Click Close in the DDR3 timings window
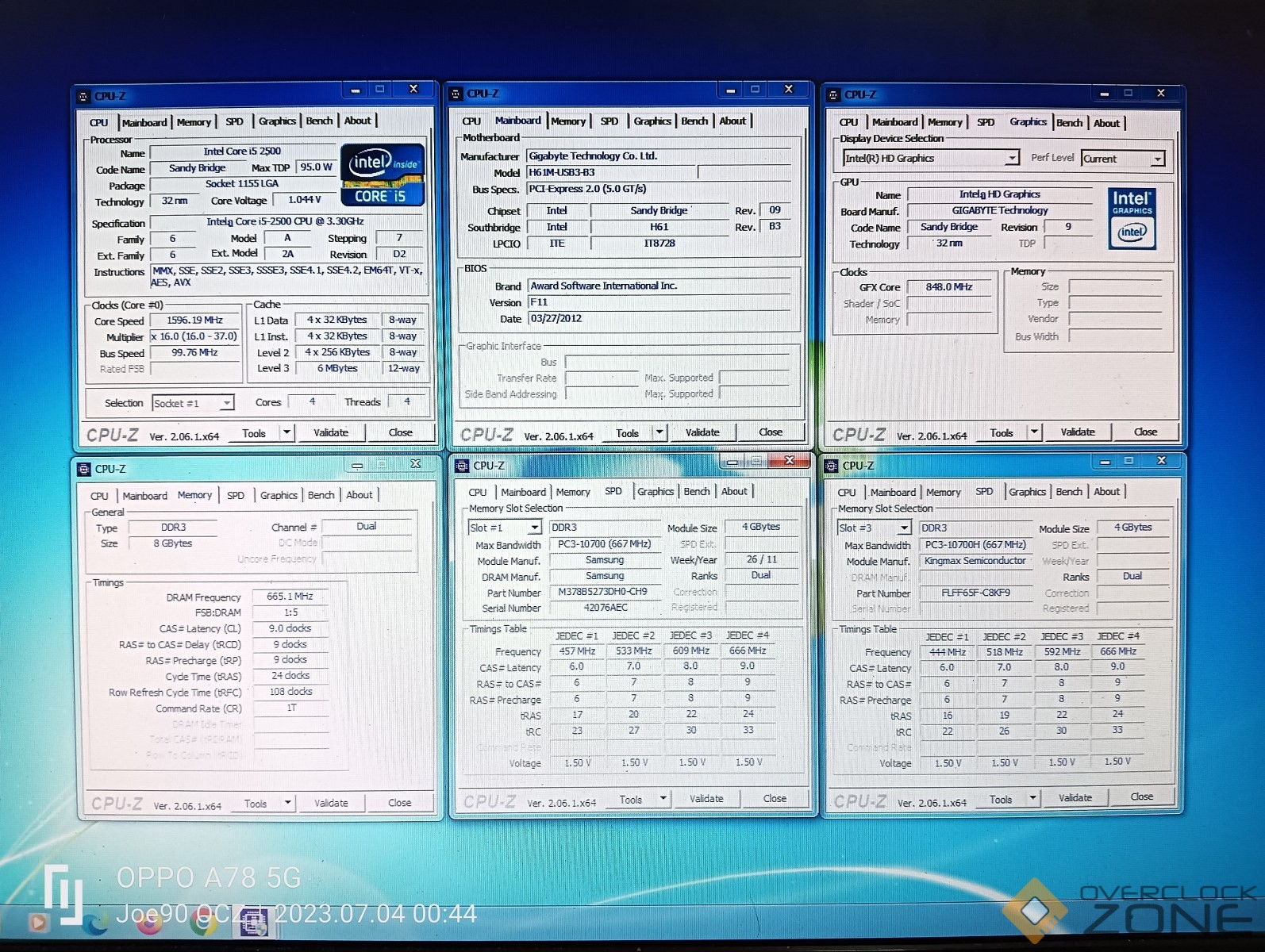Image resolution: width=1265 pixels, height=952 pixels. coord(399,803)
